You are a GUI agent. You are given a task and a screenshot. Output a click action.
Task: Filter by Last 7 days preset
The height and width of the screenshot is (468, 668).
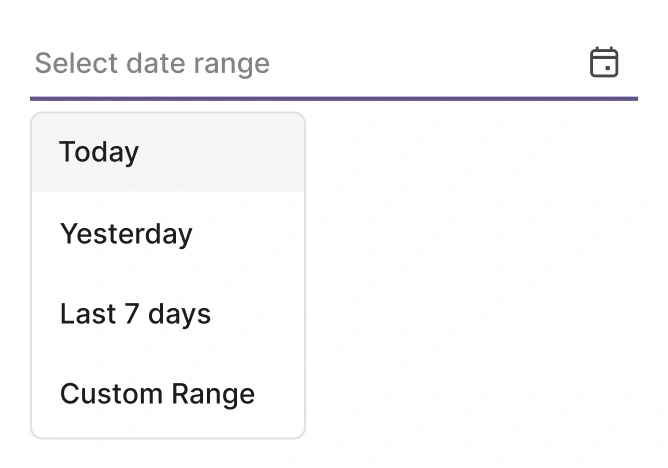168,314
